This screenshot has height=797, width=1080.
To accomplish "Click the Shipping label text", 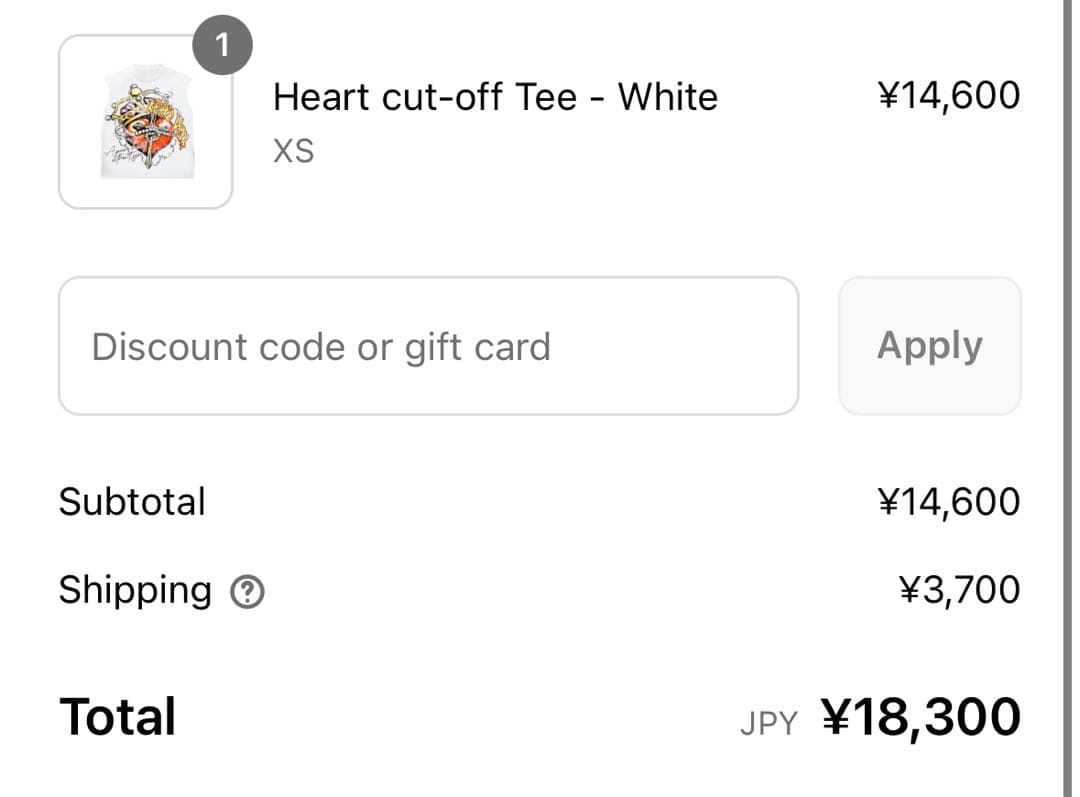I will (x=135, y=590).
